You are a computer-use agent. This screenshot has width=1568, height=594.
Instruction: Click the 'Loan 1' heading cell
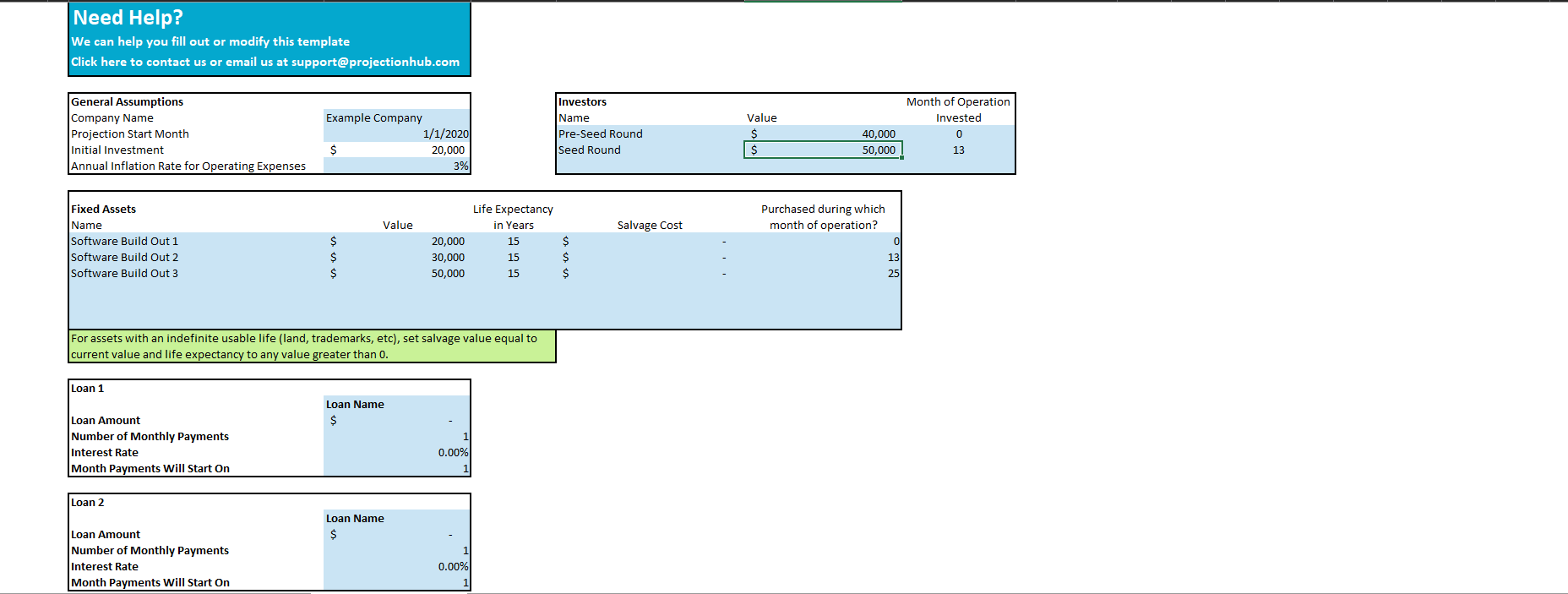click(87, 388)
